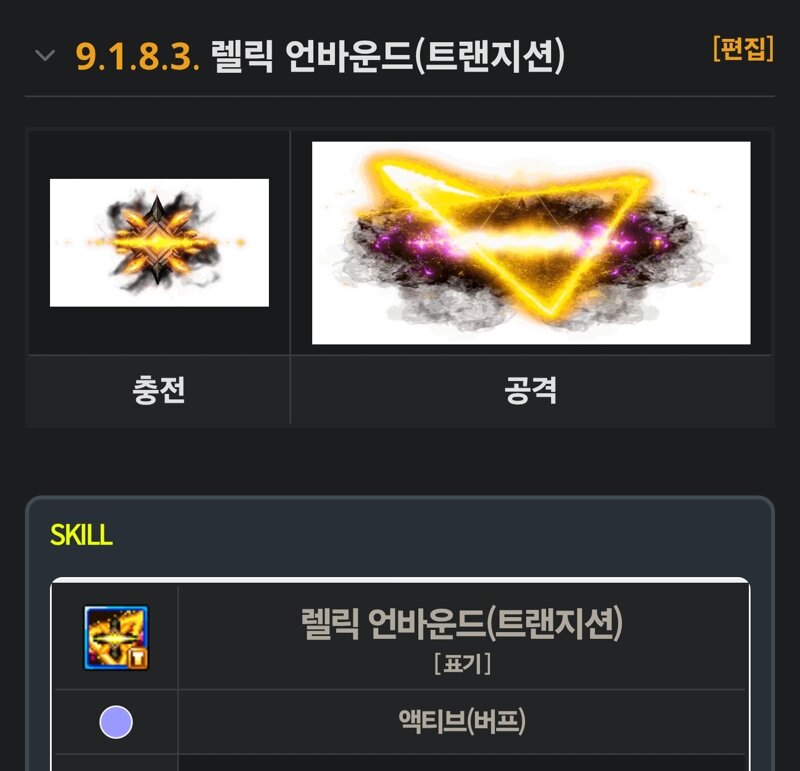The height and width of the screenshot is (771, 800).
Task: Click the 액티브(버프) skill type text
Action: [462, 721]
